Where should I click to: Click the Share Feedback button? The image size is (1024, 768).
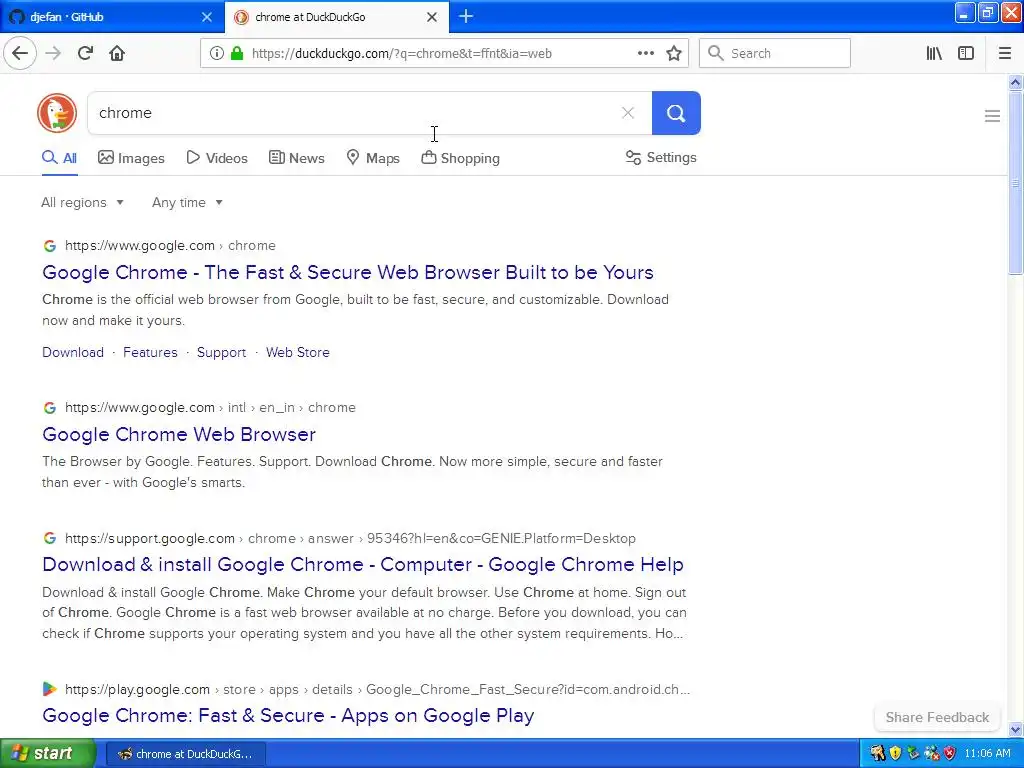(x=937, y=717)
